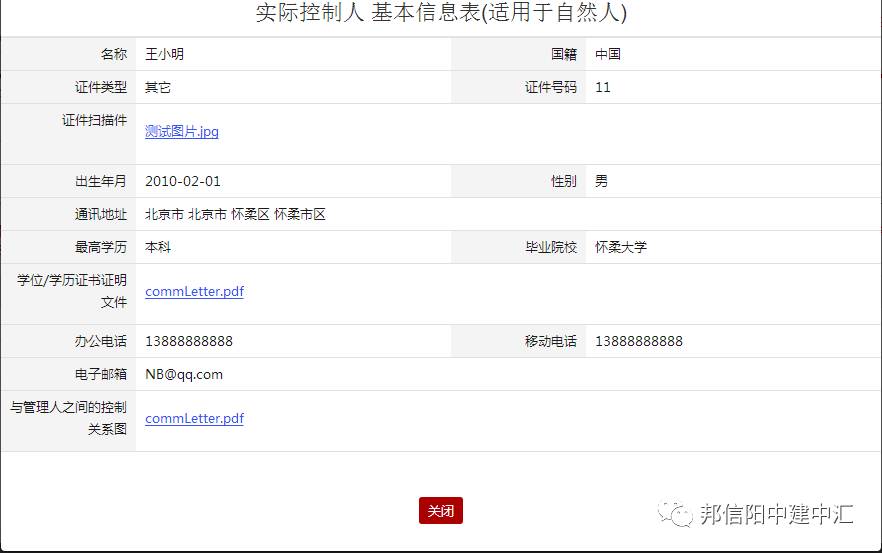
Task: Click the ID number value 11
Action: [602, 87]
